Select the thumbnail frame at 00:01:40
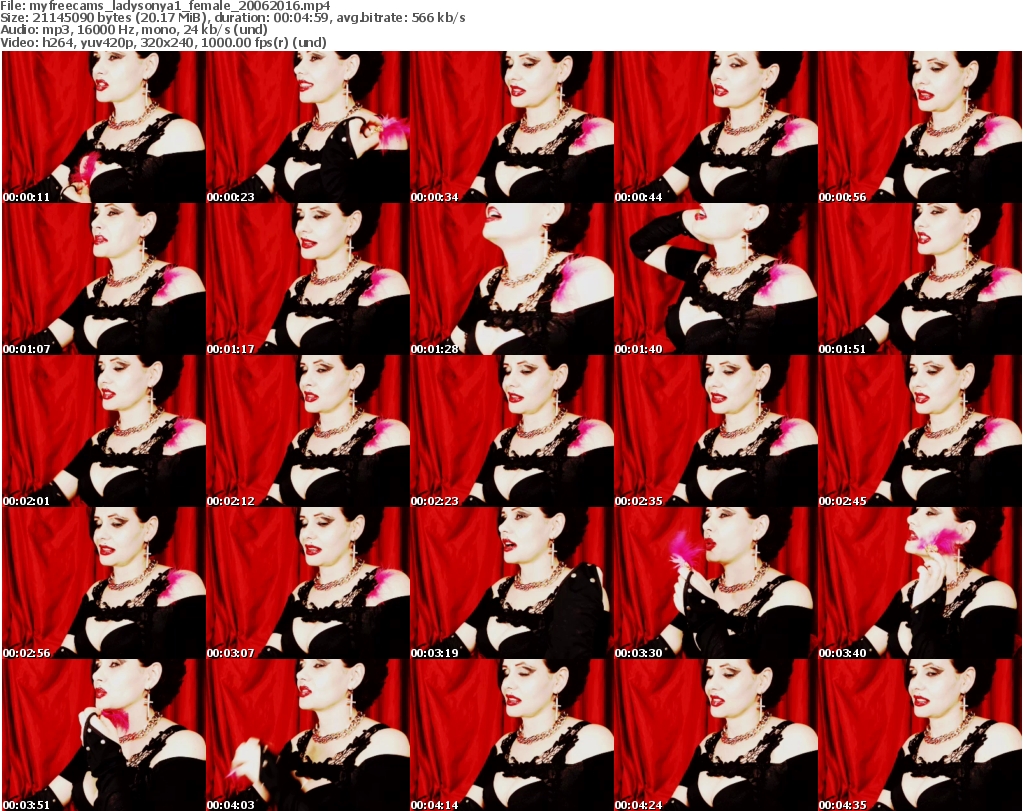 click(716, 279)
